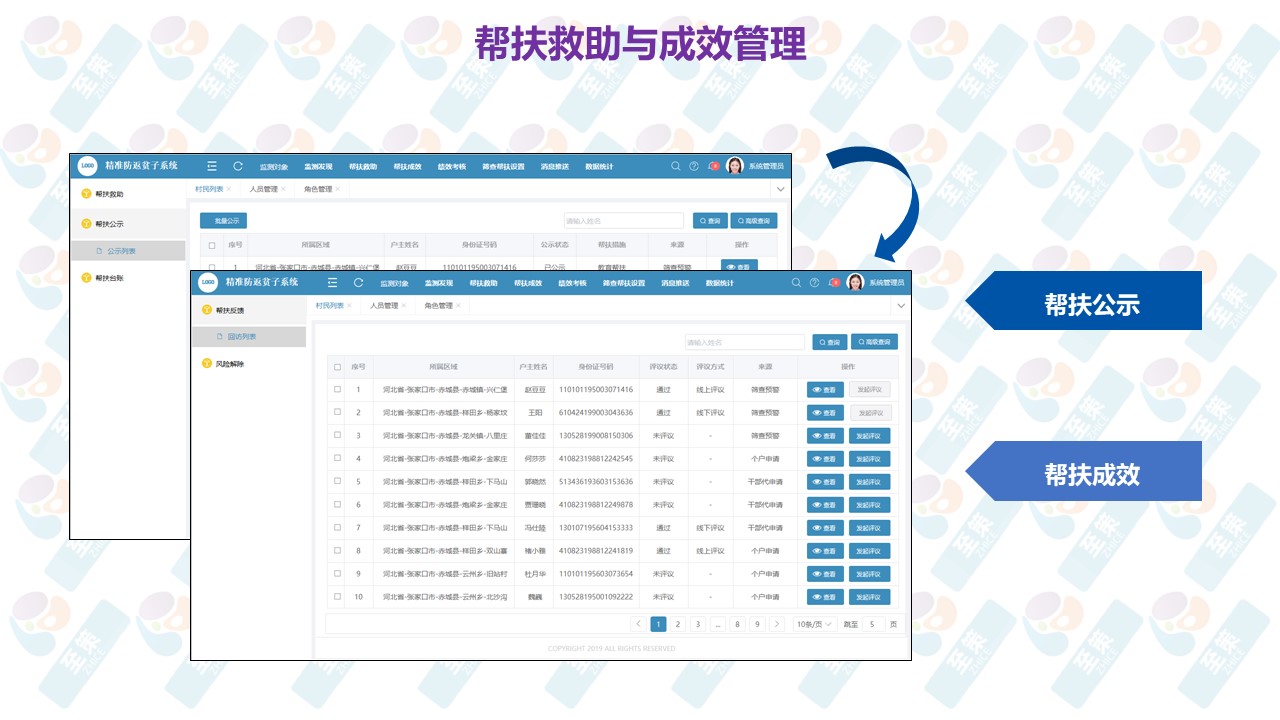Click the help question-mark icon in front header

click(x=814, y=283)
